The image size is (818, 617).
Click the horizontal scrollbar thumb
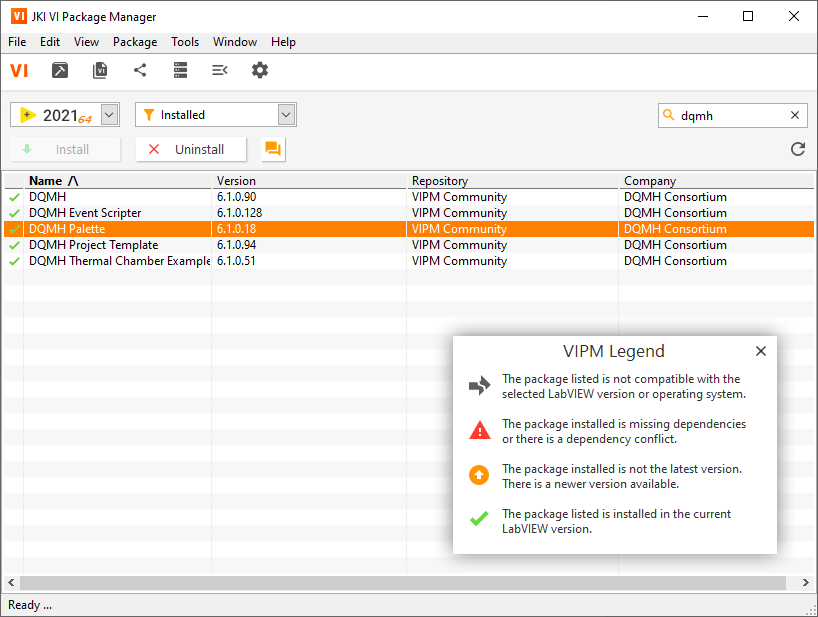click(x=403, y=583)
